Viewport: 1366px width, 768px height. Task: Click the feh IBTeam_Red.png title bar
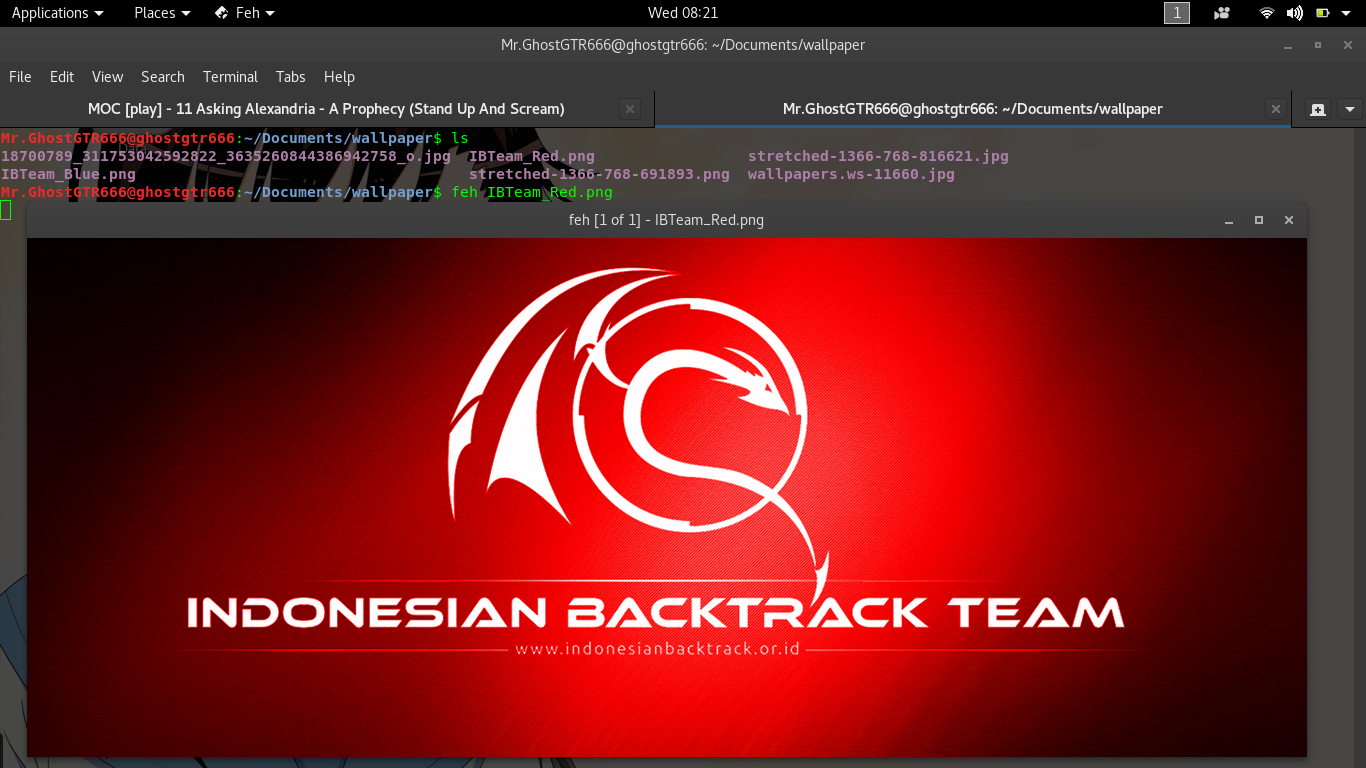click(x=666, y=220)
